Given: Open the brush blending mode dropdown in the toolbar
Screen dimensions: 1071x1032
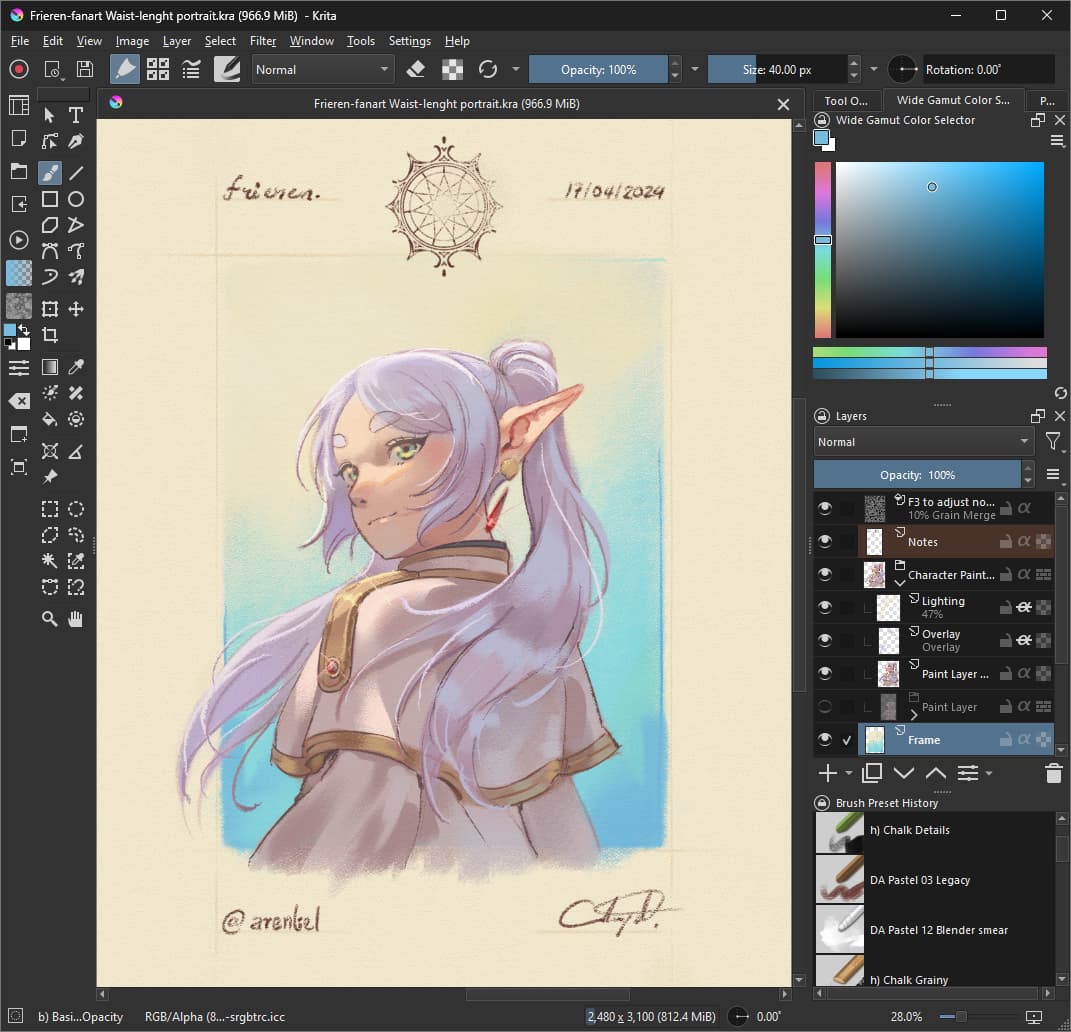Looking at the screenshot, I should pos(322,69).
